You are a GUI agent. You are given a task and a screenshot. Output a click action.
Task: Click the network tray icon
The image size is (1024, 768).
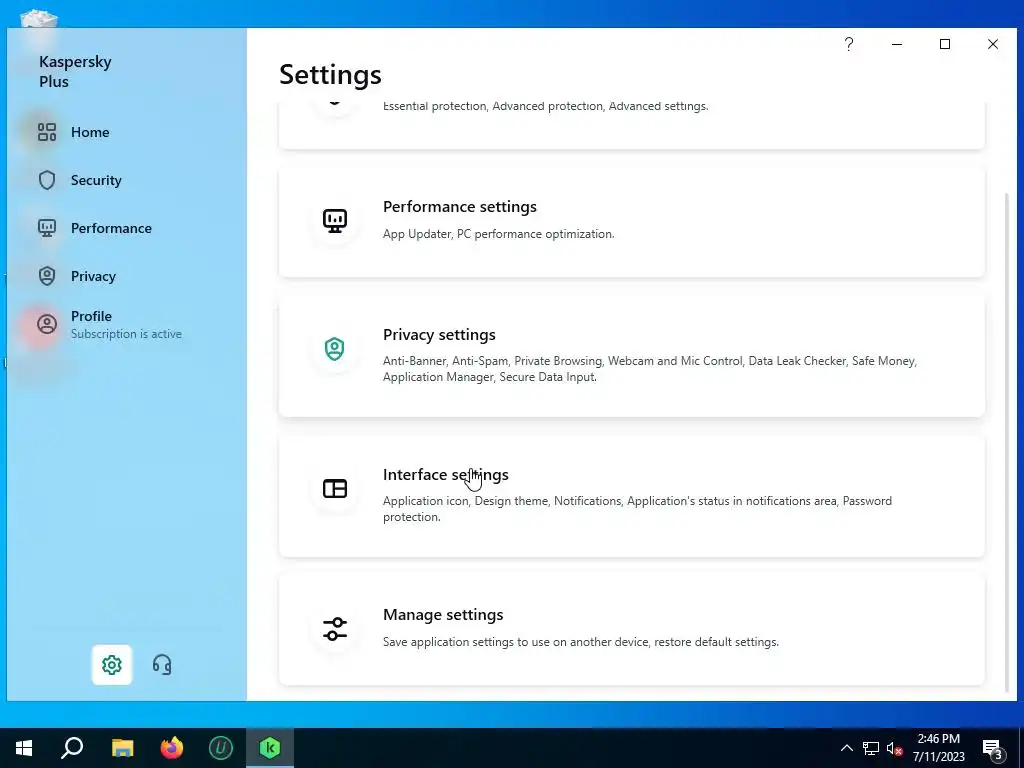click(x=871, y=748)
